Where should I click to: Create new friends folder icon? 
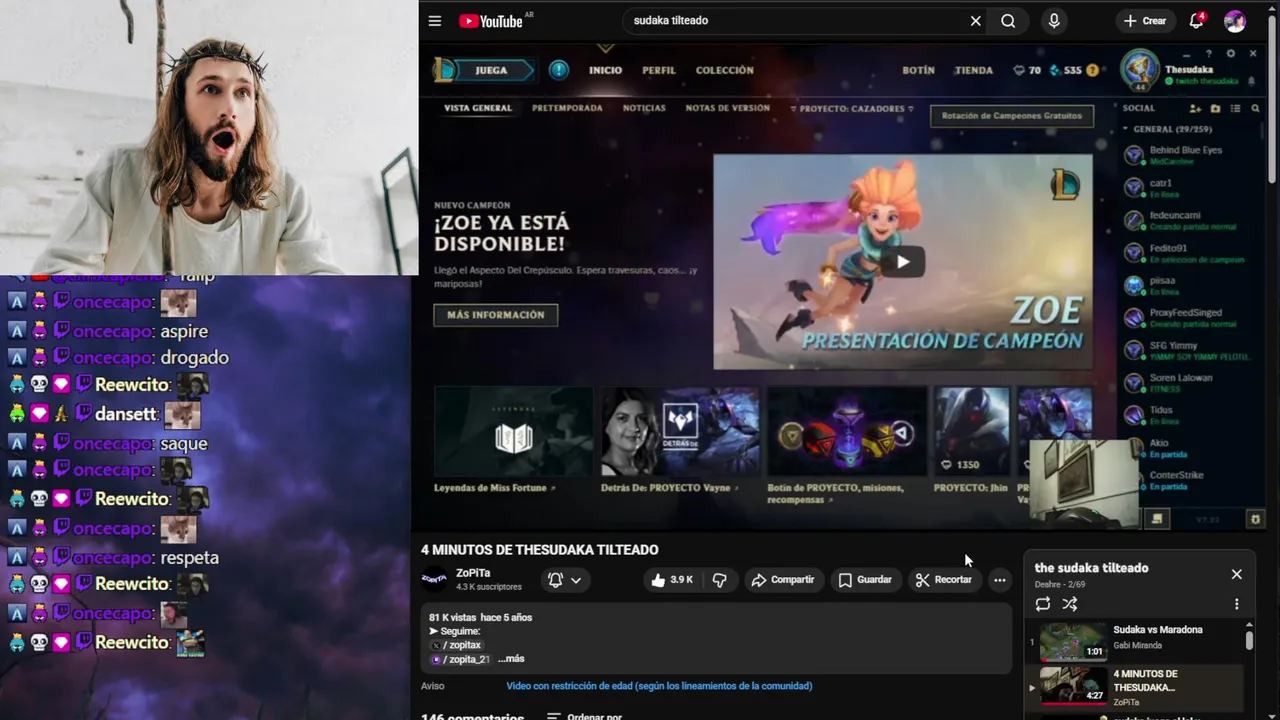1215,108
